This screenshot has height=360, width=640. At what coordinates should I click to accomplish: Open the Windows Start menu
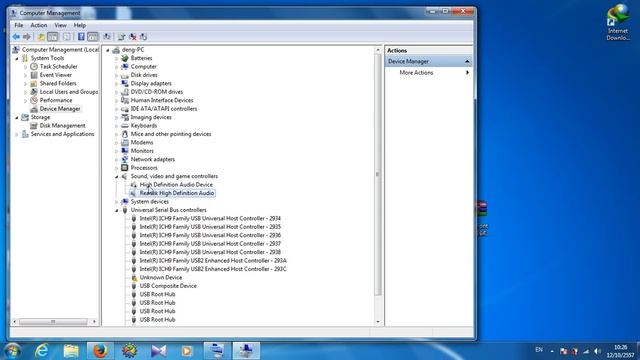tap(12, 351)
